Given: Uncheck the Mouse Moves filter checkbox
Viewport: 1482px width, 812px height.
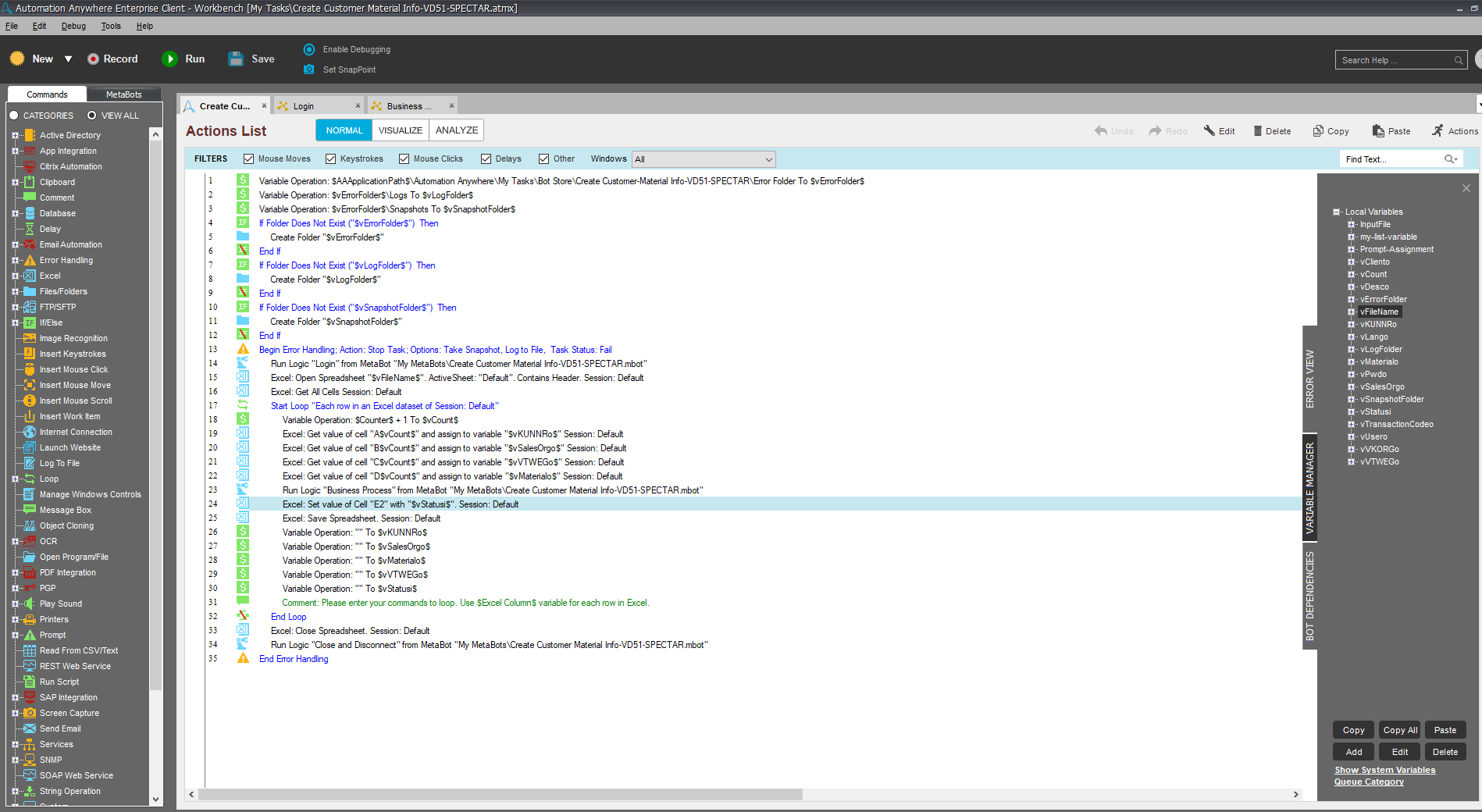Looking at the screenshot, I should coord(248,159).
